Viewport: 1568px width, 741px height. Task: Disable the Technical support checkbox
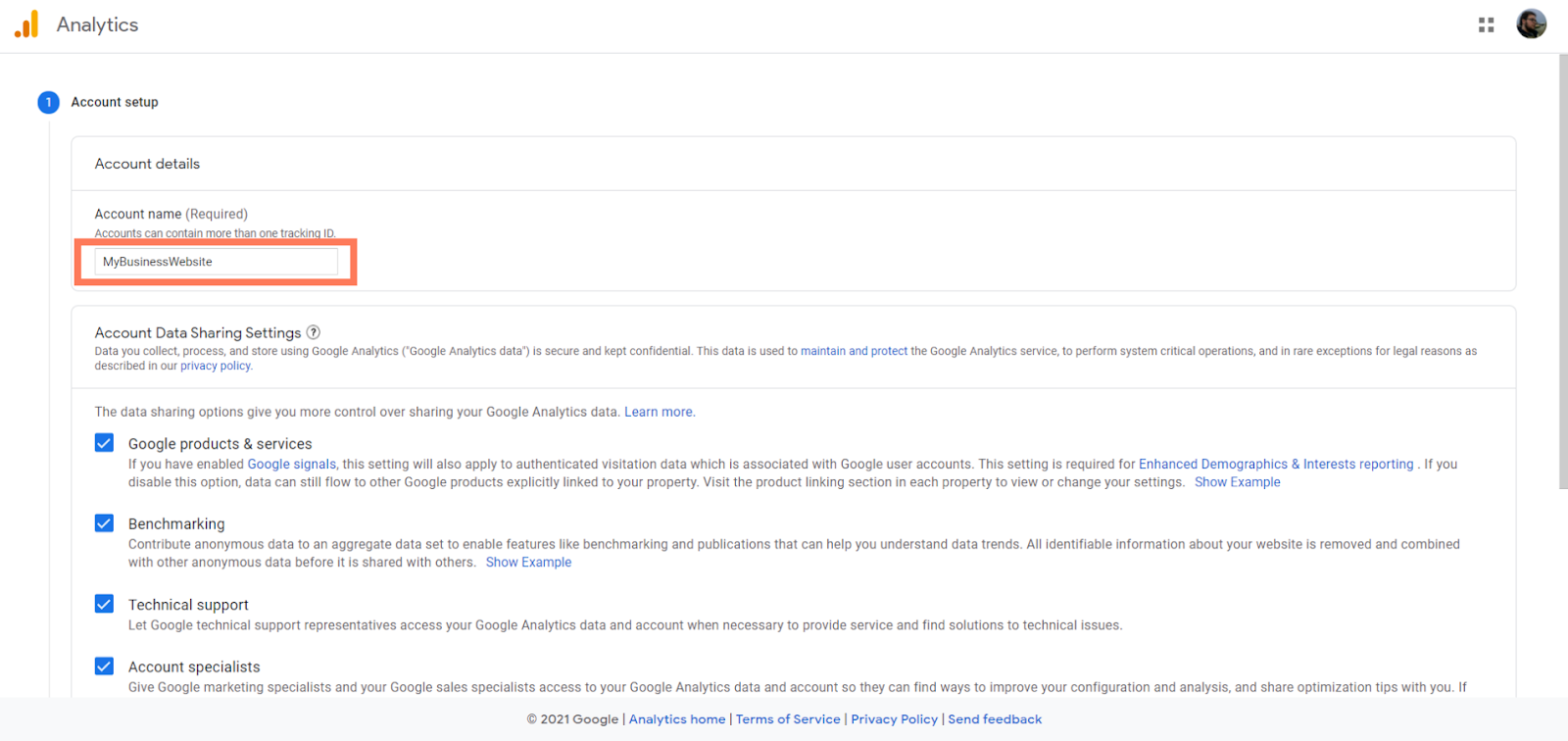pyautogui.click(x=104, y=604)
